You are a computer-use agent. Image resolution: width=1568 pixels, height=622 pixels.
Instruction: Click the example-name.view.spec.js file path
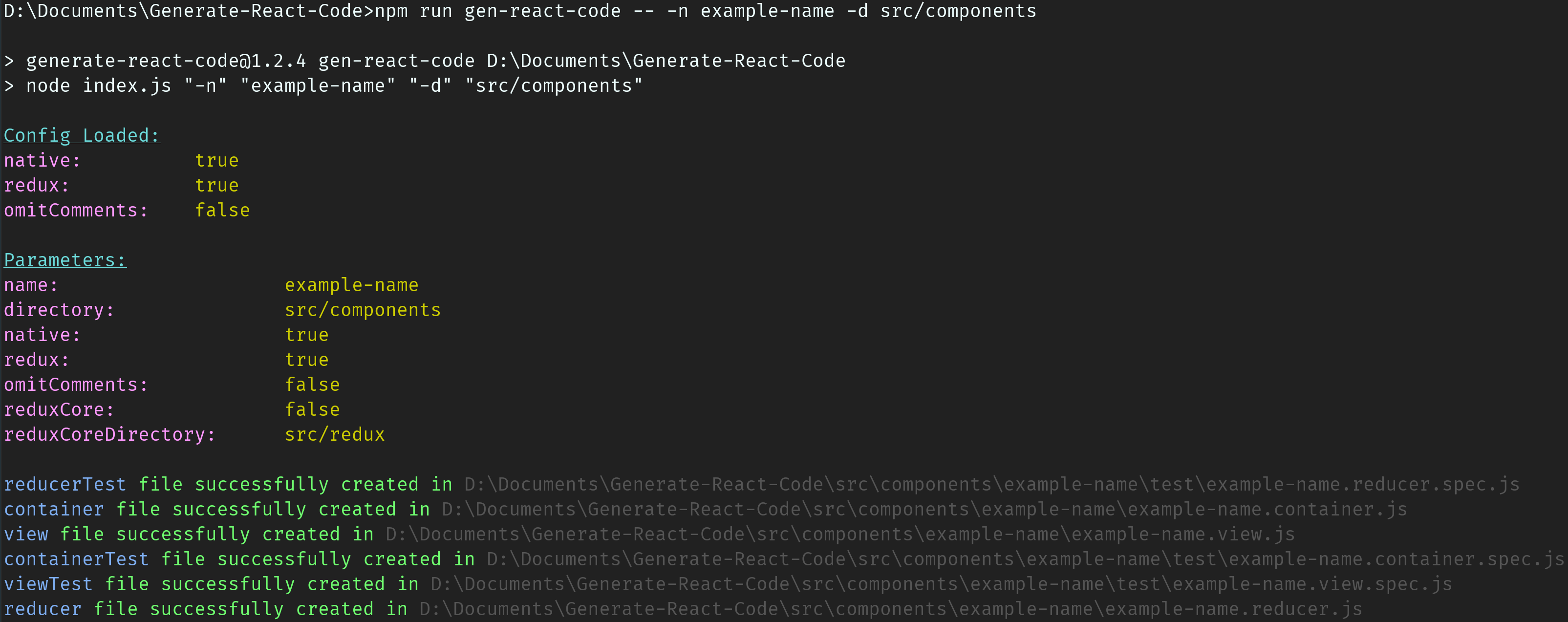tap(941, 584)
